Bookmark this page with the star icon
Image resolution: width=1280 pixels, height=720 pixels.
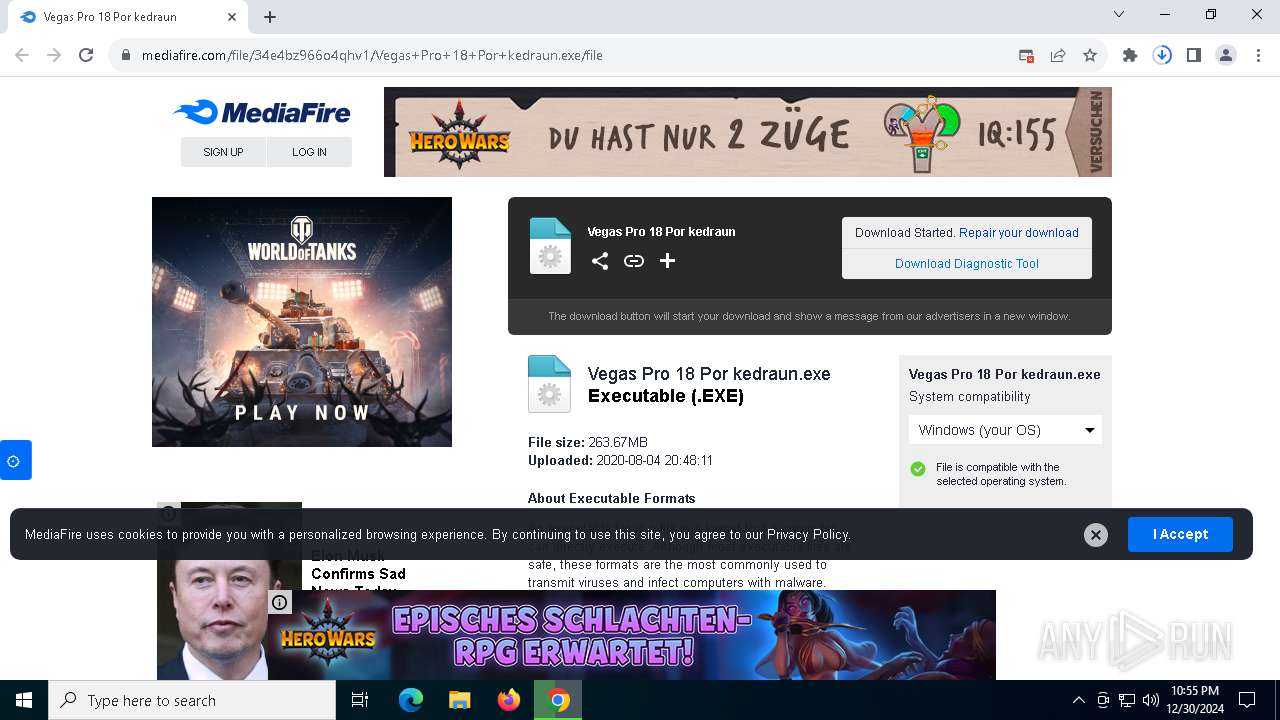tap(1090, 55)
